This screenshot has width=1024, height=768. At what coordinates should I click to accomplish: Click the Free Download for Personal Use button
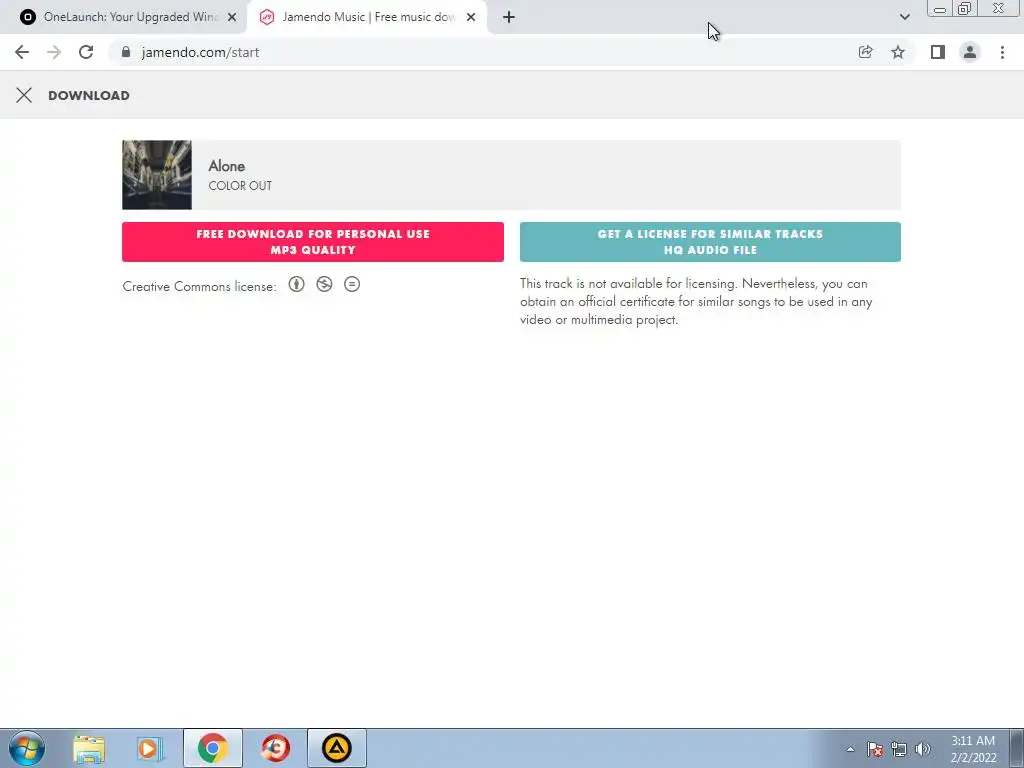(x=313, y=242)
